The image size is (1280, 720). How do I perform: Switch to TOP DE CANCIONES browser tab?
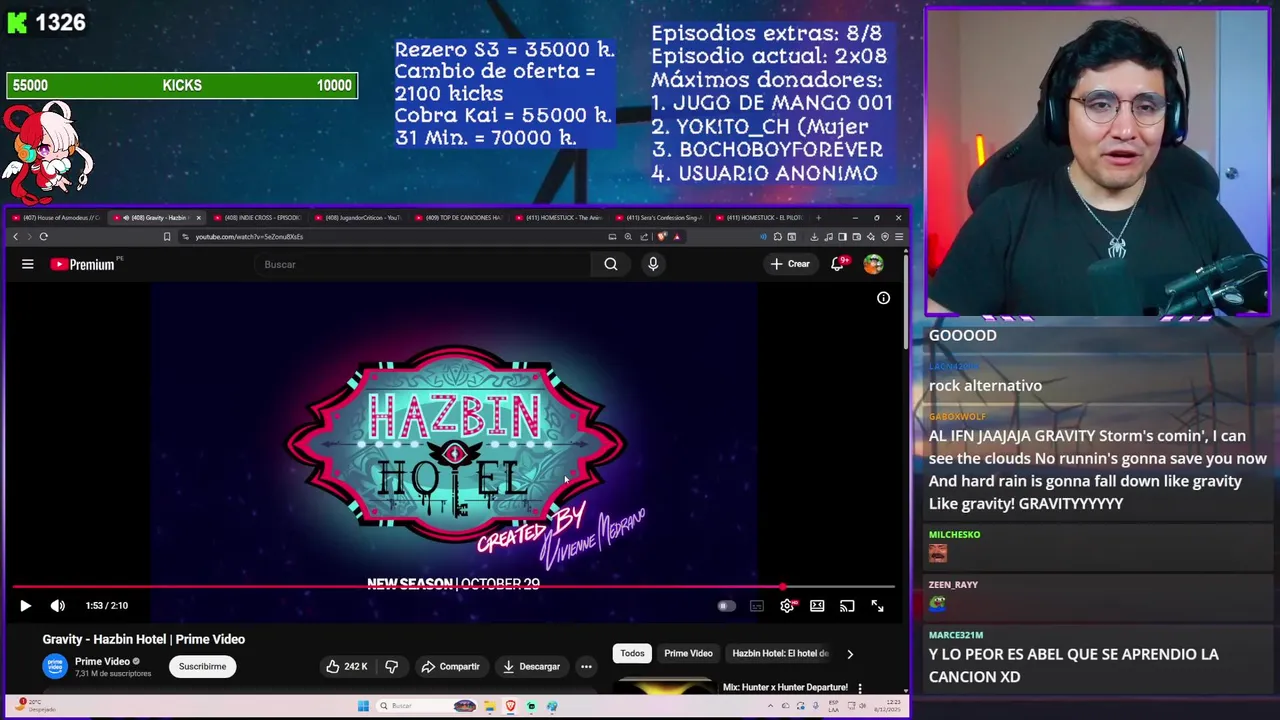[x=458, y=217]
